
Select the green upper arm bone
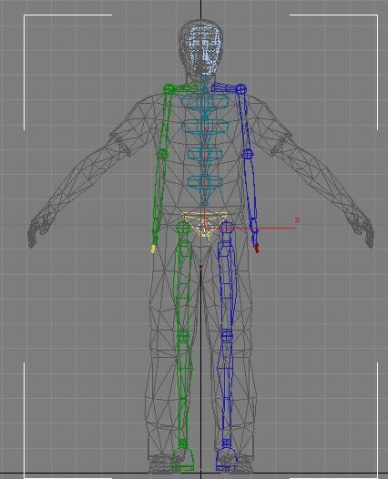point(166,121)
